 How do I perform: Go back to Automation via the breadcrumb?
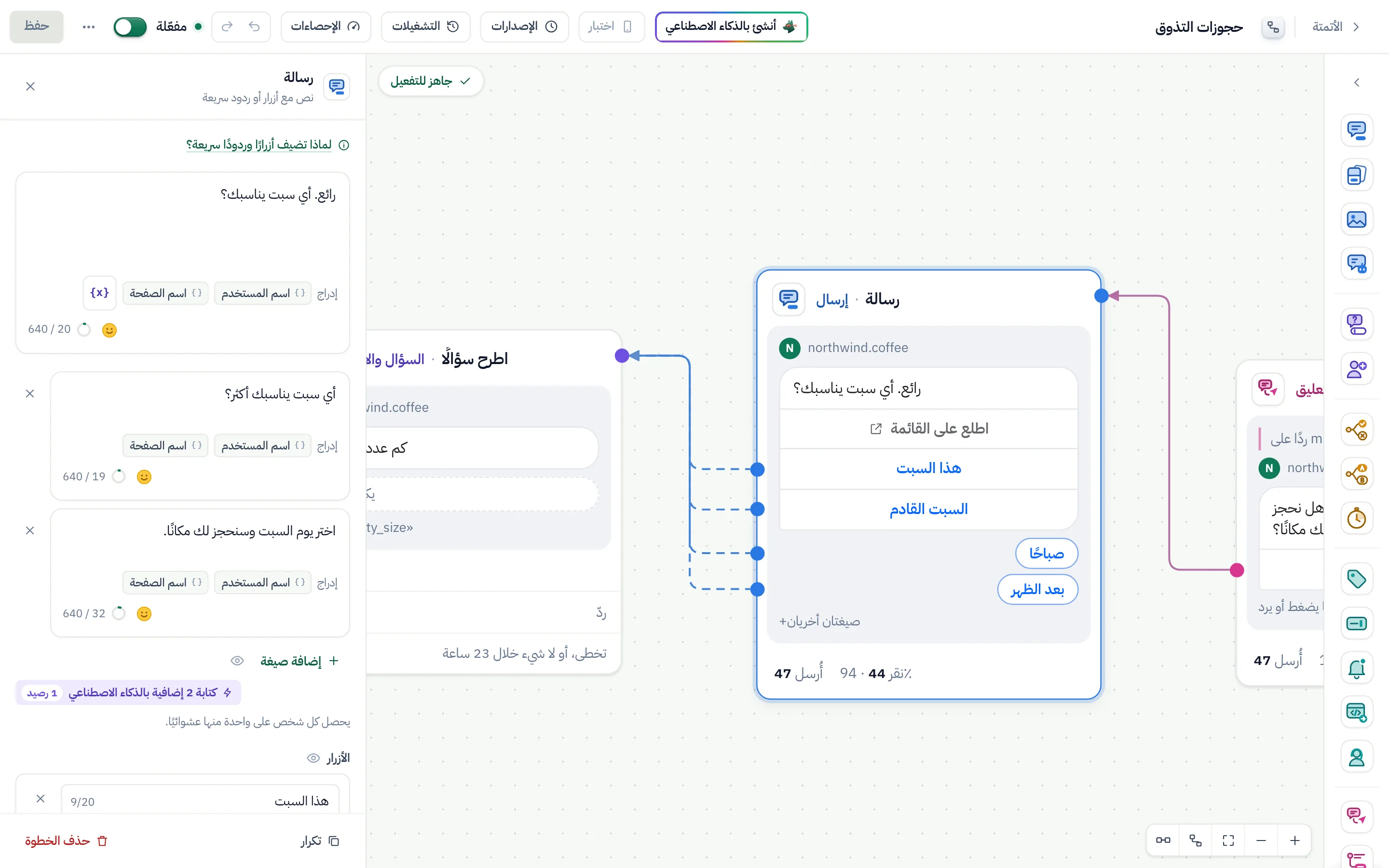[x=1335, y=27]
